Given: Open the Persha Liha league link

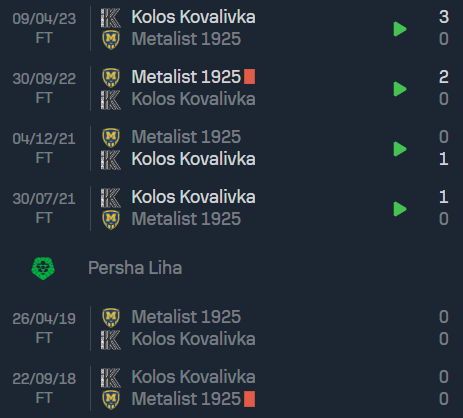Looking at the screenshot, I should tap(135, 268).
